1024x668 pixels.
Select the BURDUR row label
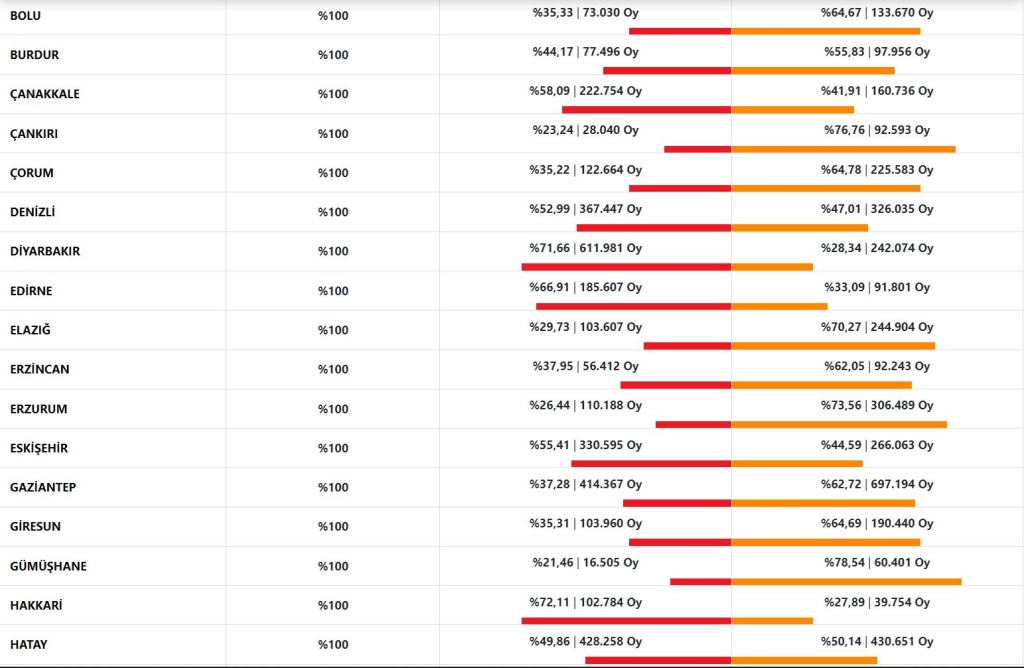pyautogui.click(x=35, y=55)
